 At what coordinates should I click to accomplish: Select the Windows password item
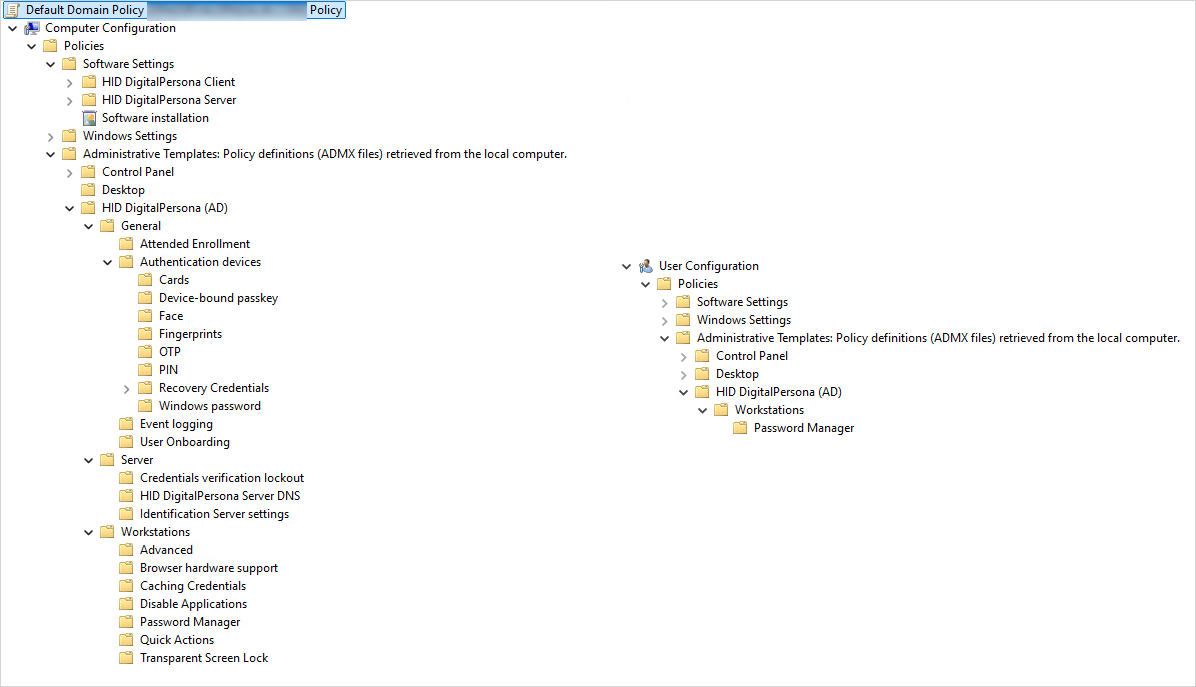coord(209,406)
